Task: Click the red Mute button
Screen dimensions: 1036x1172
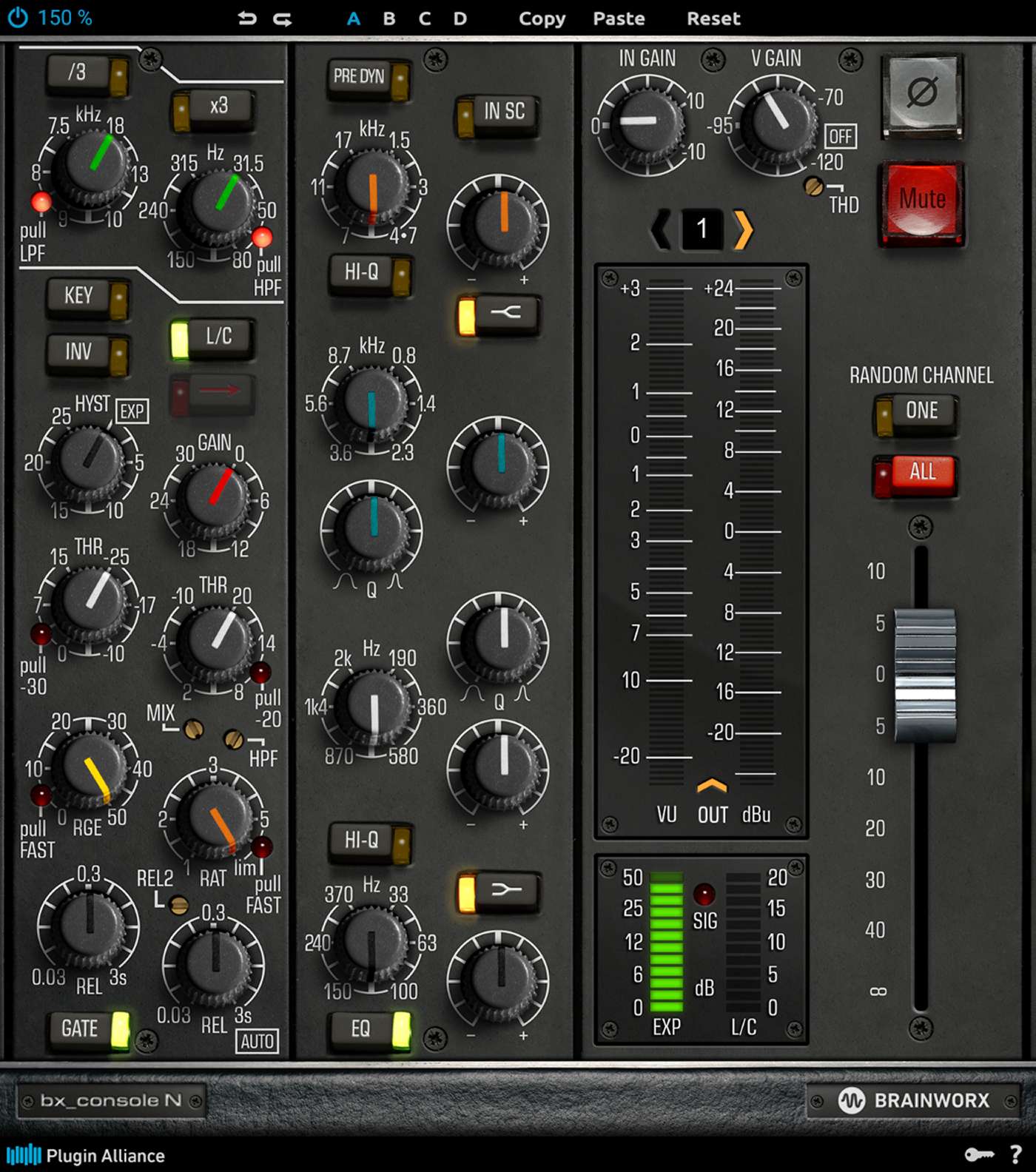Action: tap(922, 200)
